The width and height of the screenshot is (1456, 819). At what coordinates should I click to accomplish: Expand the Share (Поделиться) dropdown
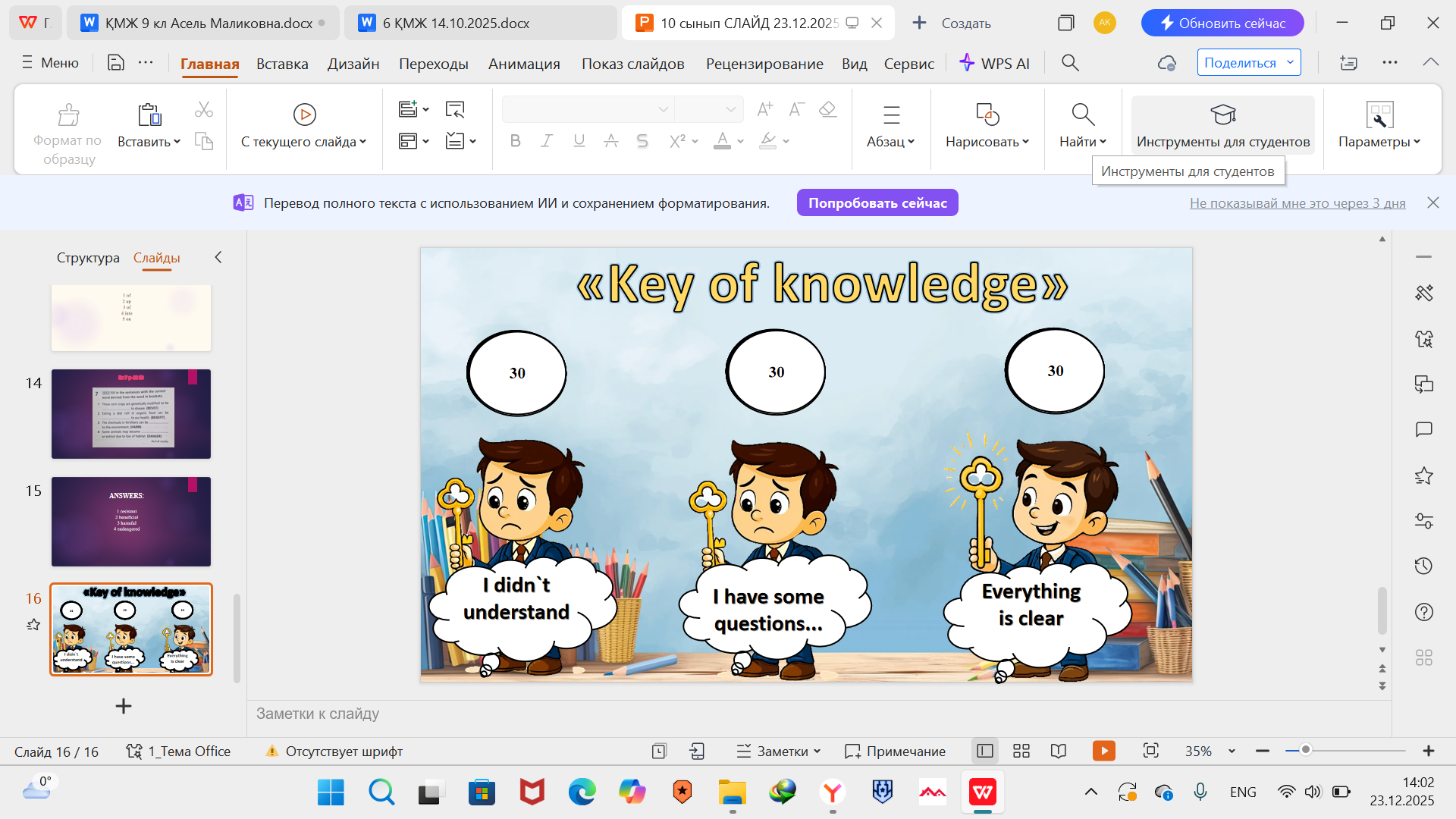(x=1290, y=62)
